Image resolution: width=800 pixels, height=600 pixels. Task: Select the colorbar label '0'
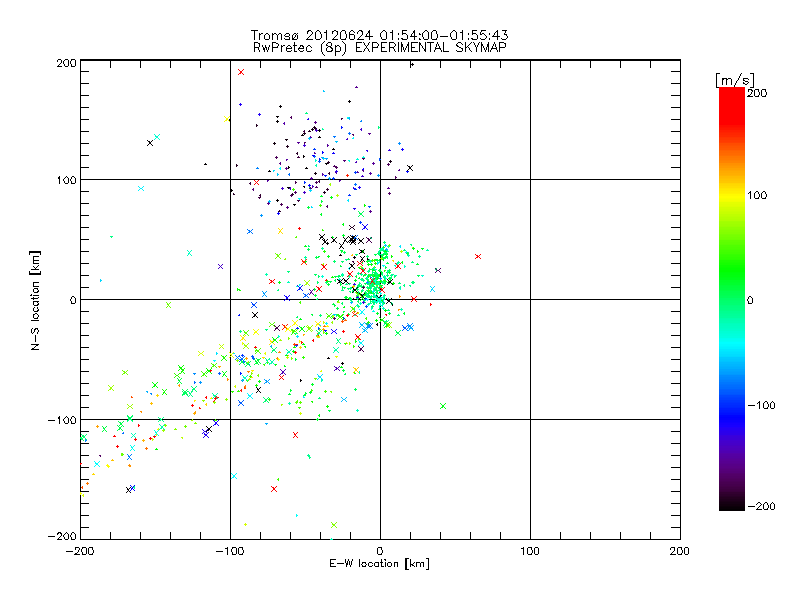click(x=750, y=301)
